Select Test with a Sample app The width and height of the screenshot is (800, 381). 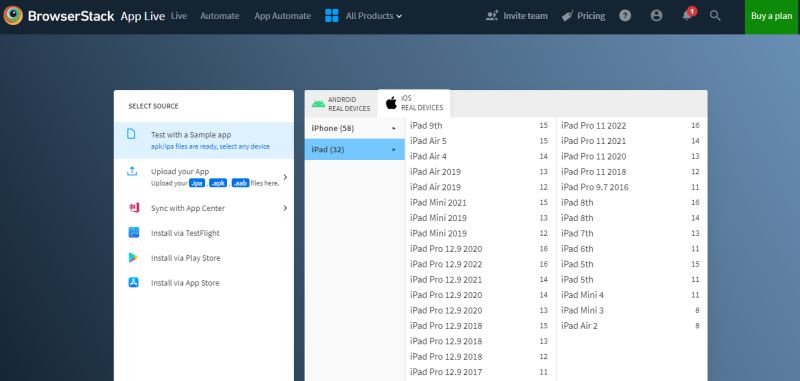(204, 140)
